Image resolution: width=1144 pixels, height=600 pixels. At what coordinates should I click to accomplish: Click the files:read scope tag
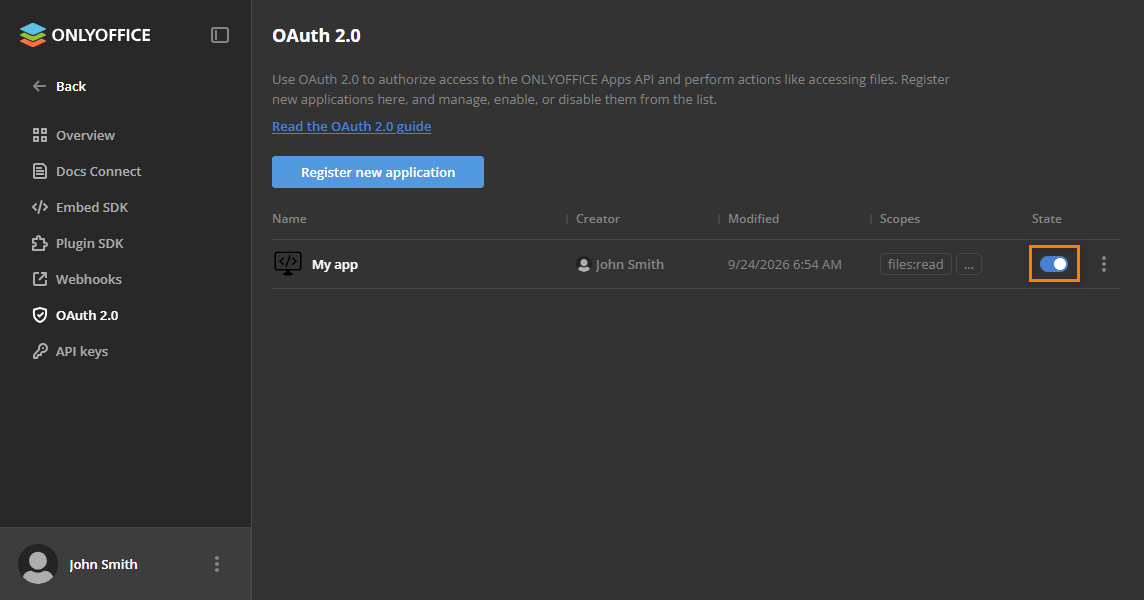pyautogui.click(x=916, y=264)
